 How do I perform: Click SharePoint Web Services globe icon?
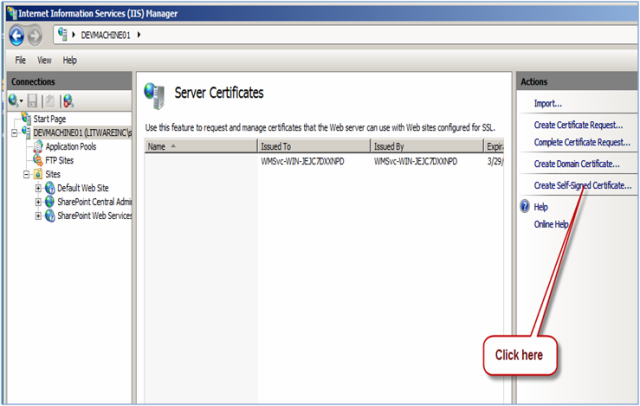coord(50,215)
